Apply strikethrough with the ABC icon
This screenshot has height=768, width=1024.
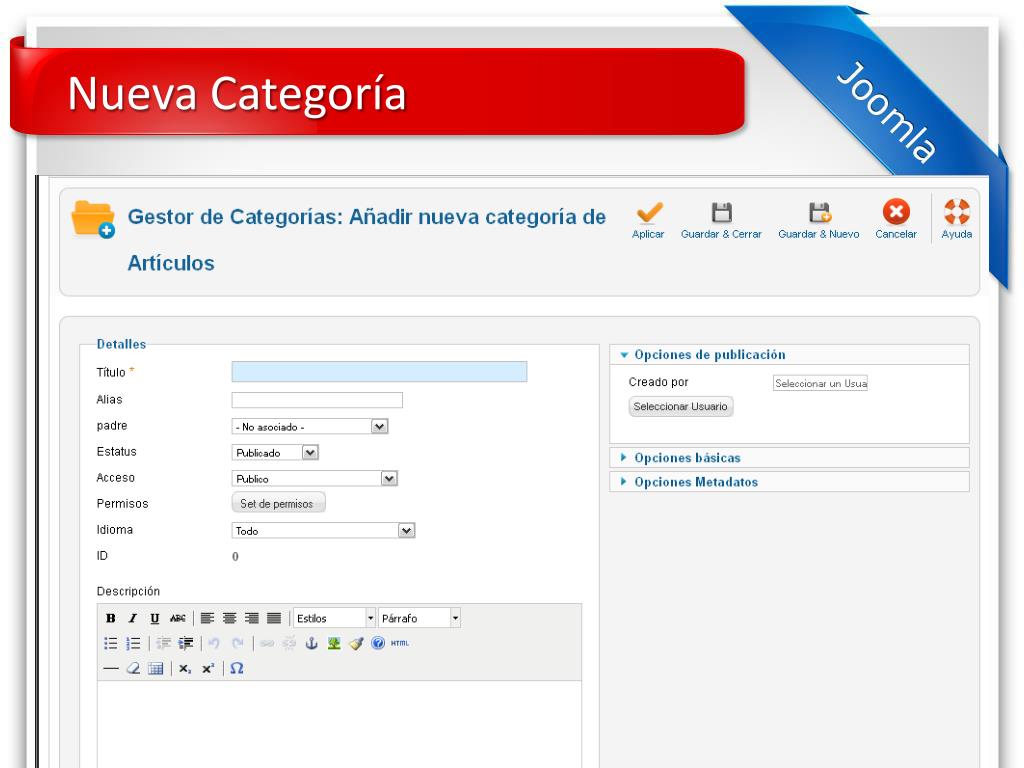178,618
